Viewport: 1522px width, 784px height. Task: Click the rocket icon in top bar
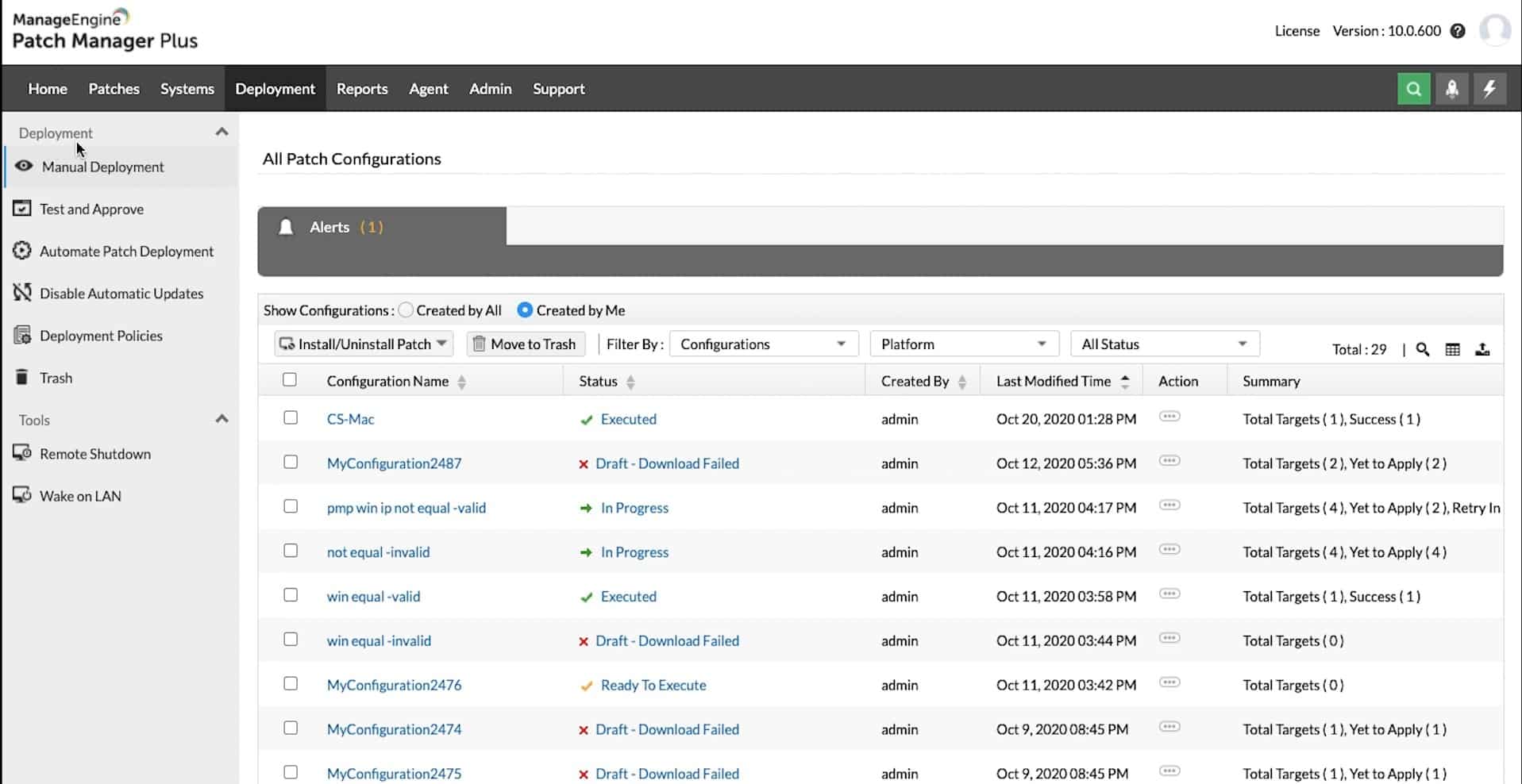click(1451, 89)
